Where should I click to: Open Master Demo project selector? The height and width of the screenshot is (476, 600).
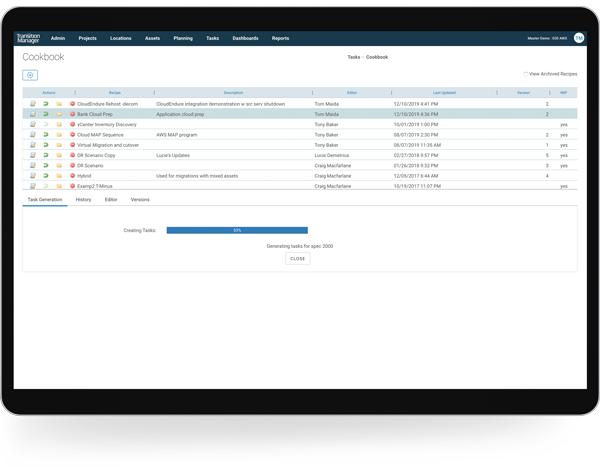click(x=546, y=38)
